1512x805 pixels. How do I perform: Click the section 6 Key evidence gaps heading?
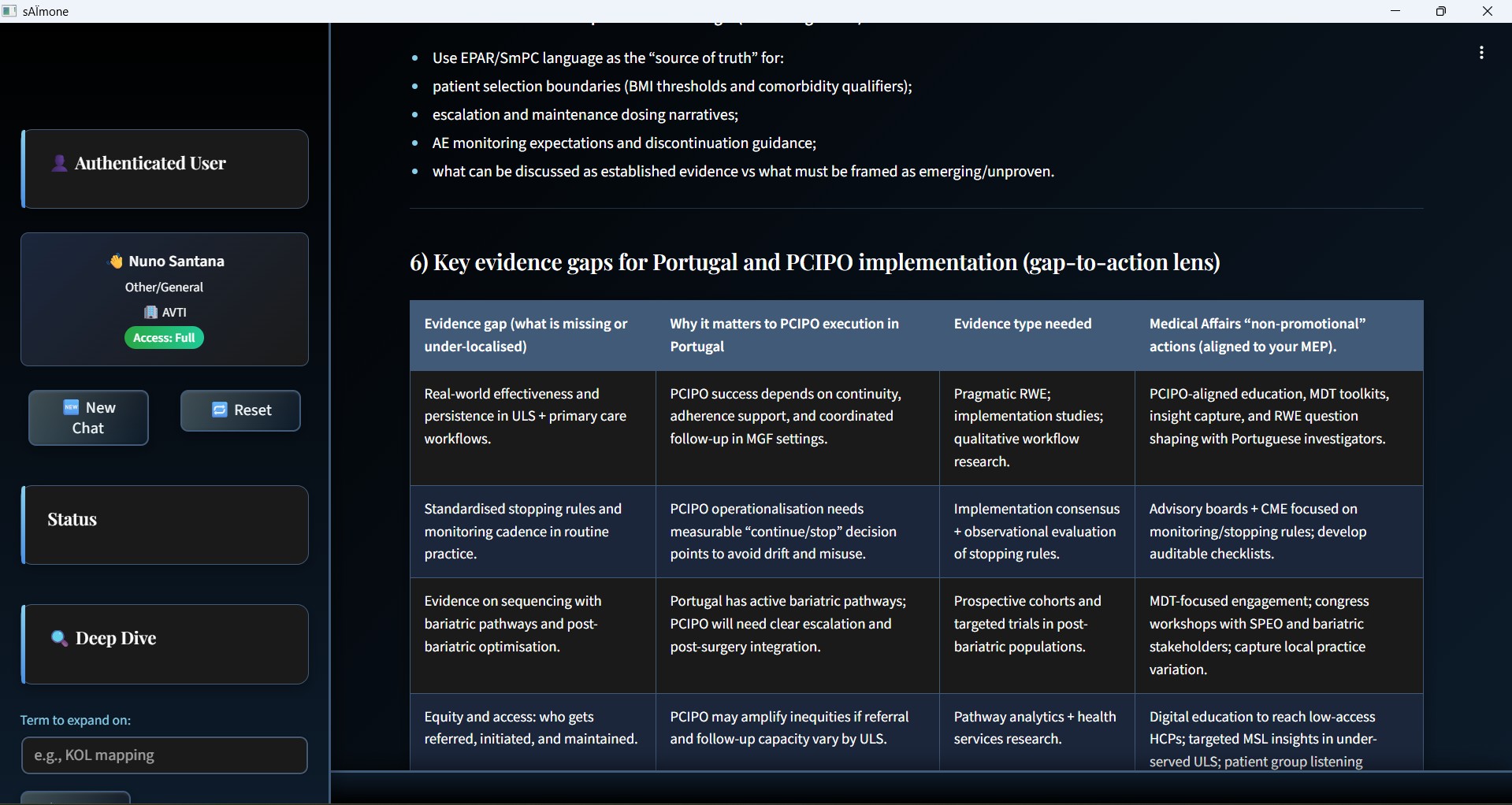[815, 262]
